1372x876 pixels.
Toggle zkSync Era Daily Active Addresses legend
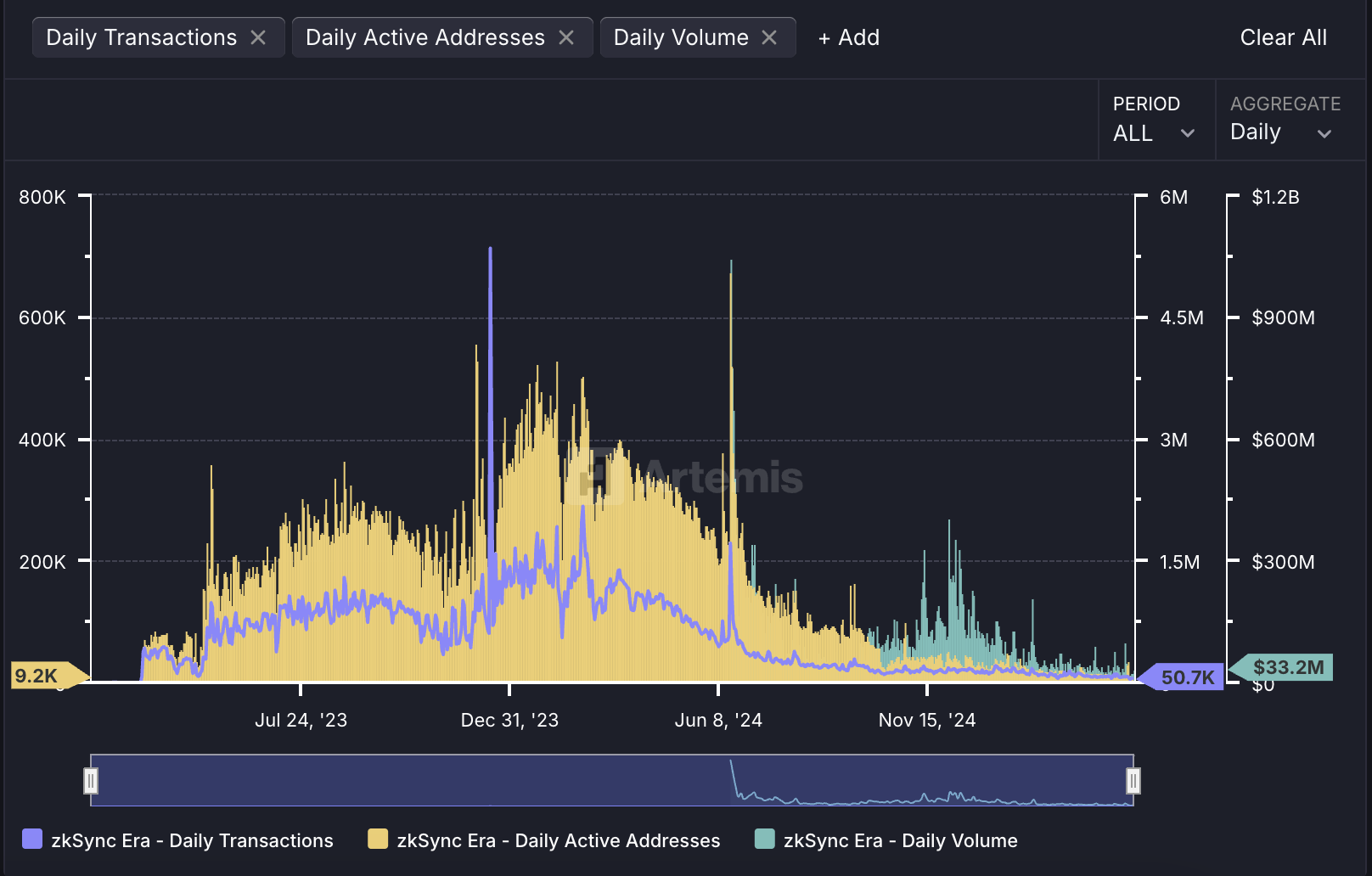pos(558,840)
